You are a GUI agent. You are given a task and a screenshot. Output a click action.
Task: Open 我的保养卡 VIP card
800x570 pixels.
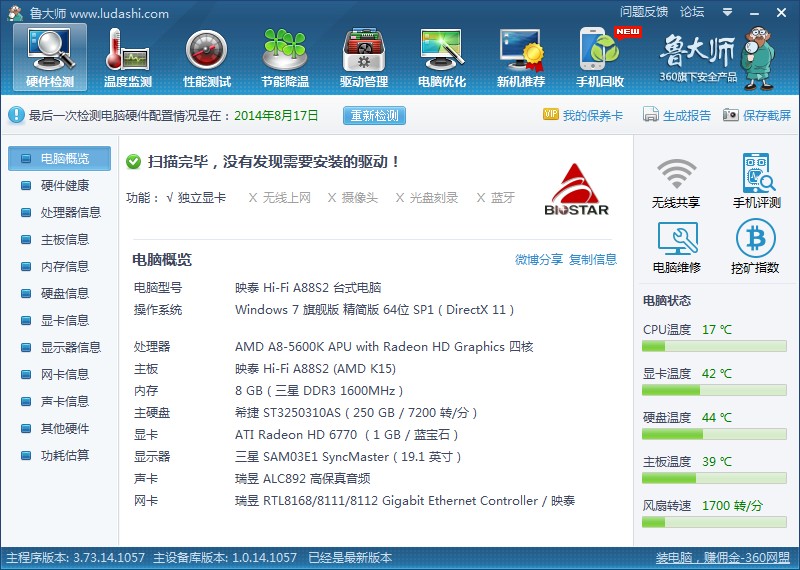click(x=583, y=115)
